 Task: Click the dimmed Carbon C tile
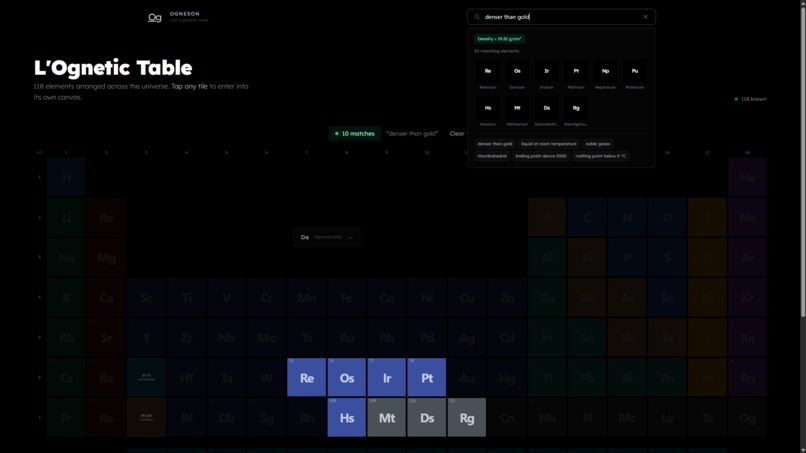tap(587, 218)
